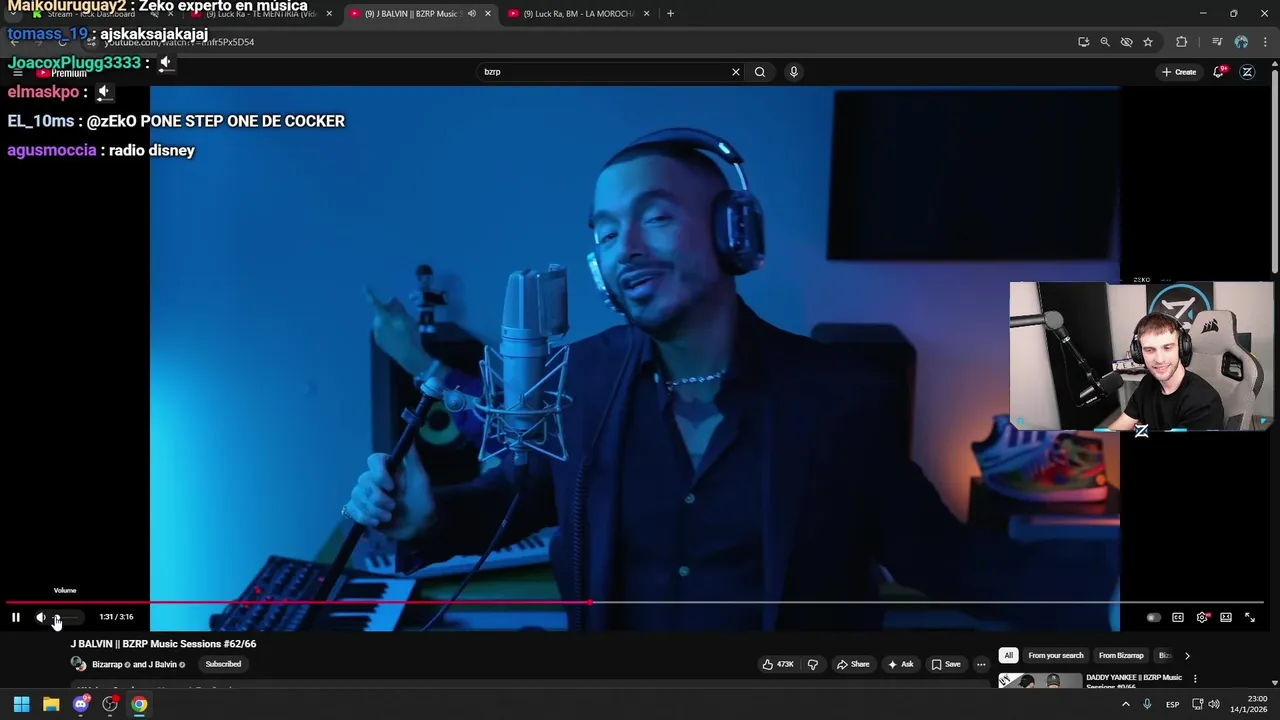Screen dimensions: 1280x720
Task: Close the J BALVIN BZRP tab
Action: coord(488,14)
